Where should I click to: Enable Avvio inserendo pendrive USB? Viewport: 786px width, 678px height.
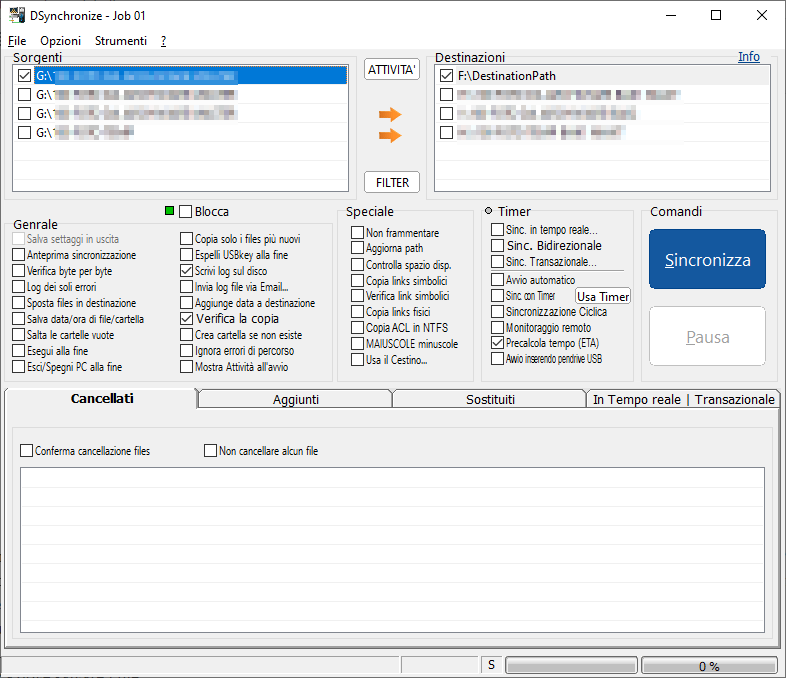point(497,359)
